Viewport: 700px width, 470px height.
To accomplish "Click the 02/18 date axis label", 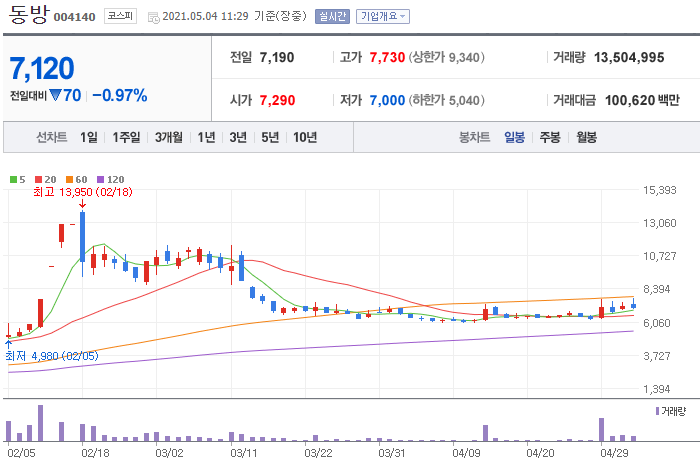I will [95, 453].
